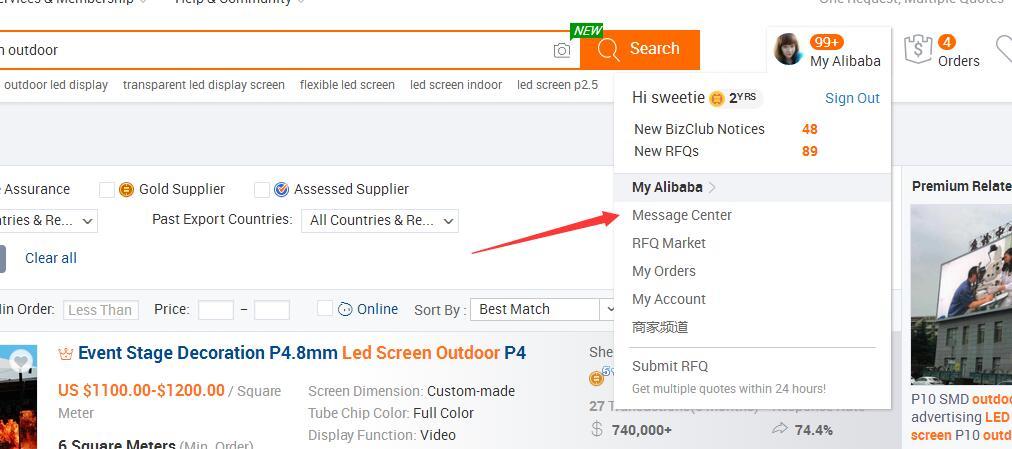Select Message Center from menu

point(682,215)
